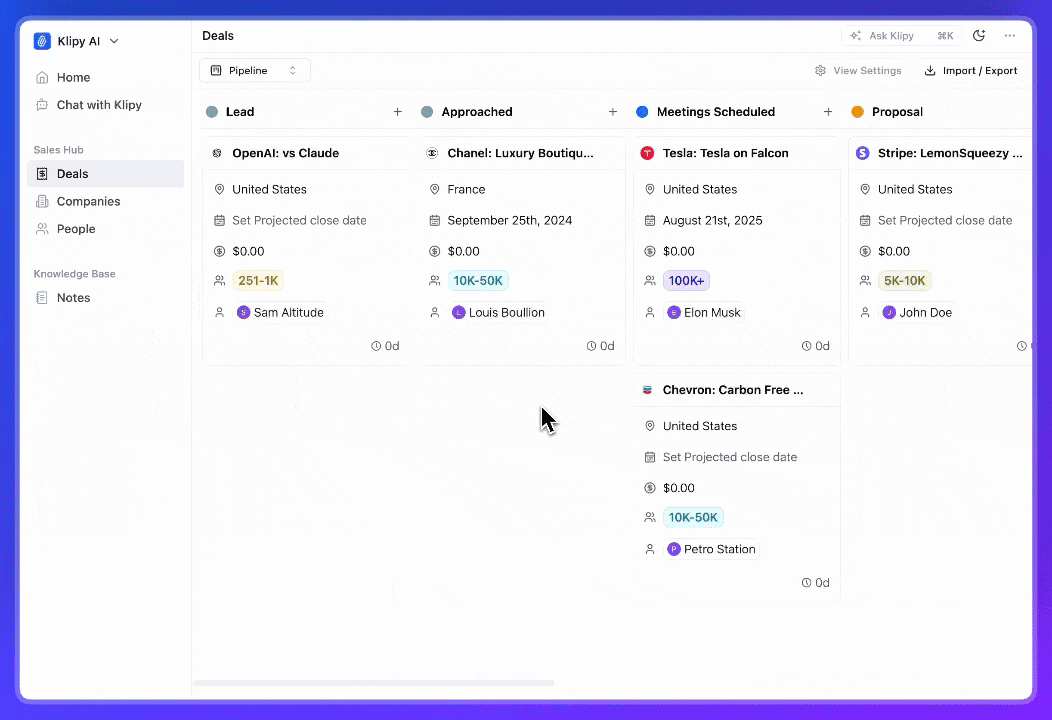Add a deal to the Lead column

[398, 112]
